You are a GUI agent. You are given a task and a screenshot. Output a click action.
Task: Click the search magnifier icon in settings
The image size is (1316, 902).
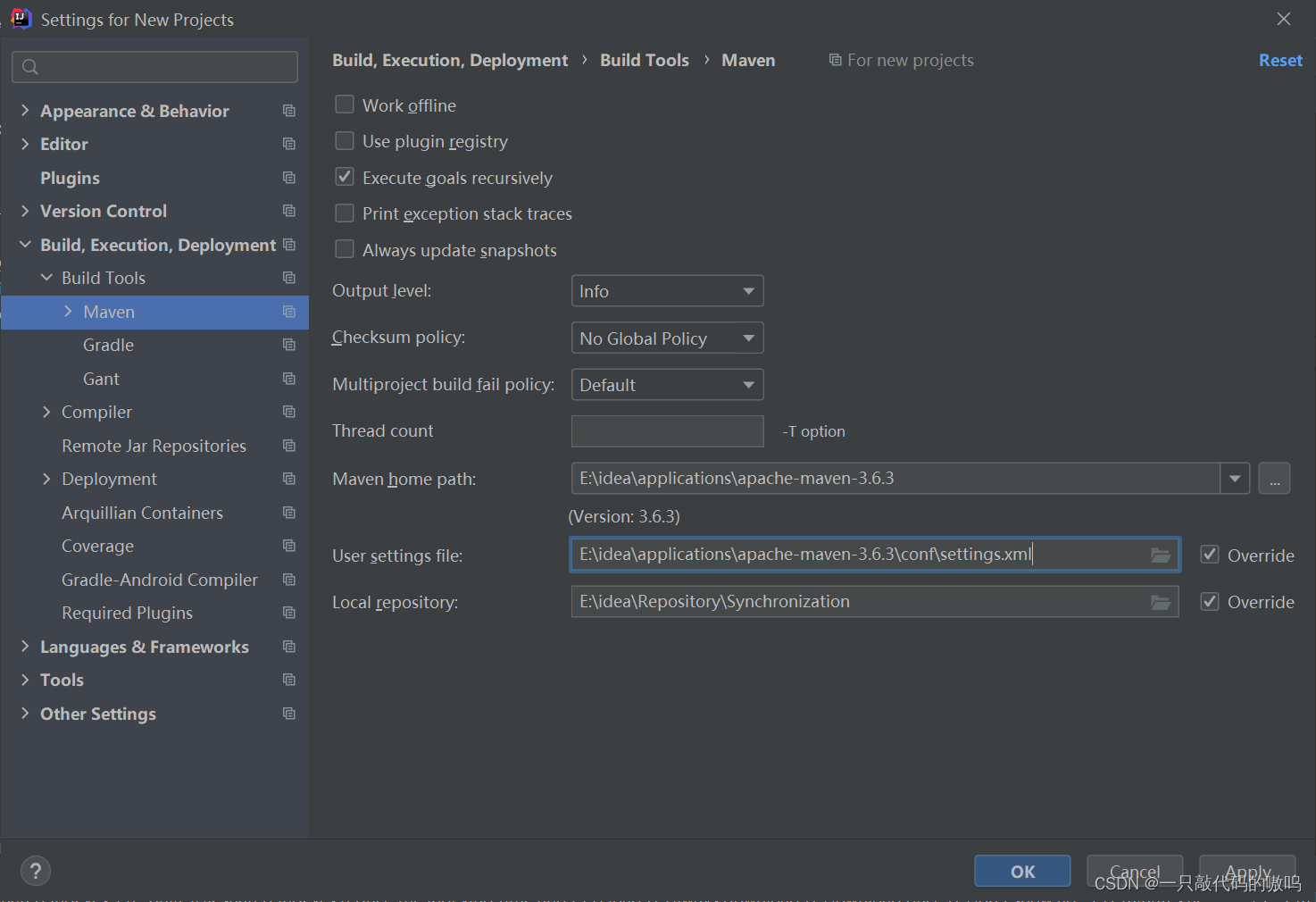30,67
